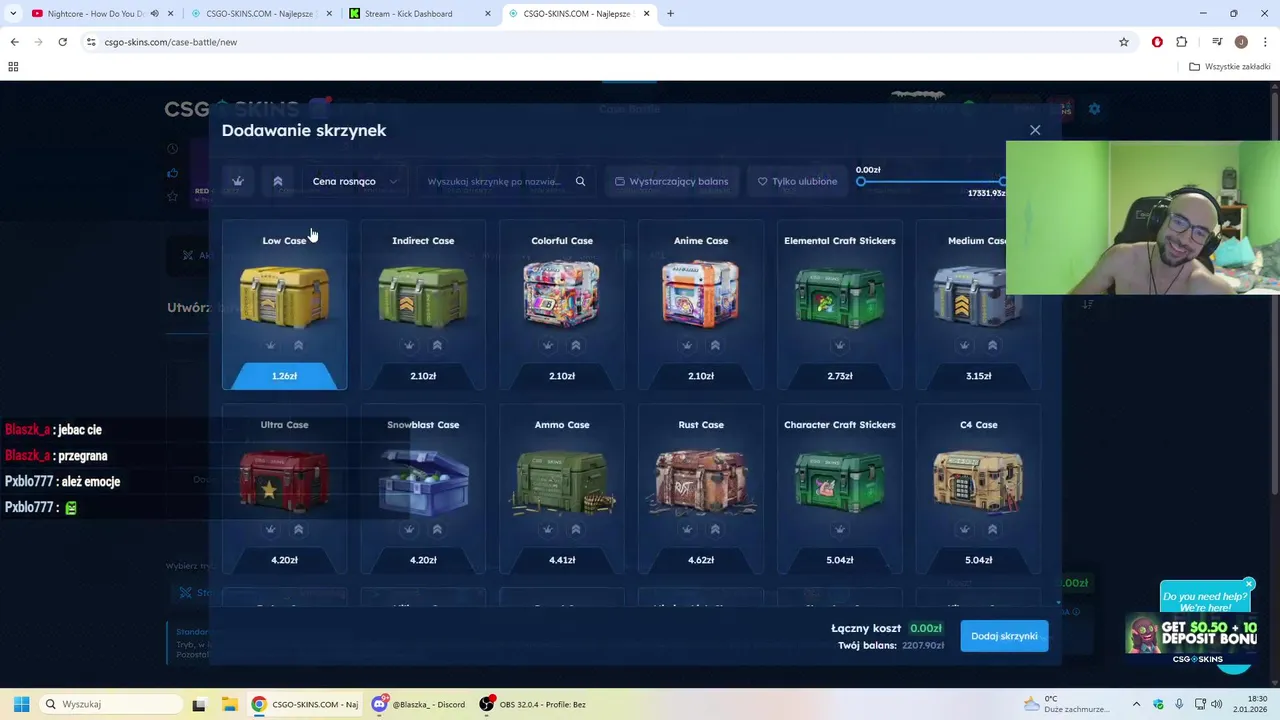Select the Anime Case image
The width and height of the screenshot is (1280, 720).
[701, 294]
